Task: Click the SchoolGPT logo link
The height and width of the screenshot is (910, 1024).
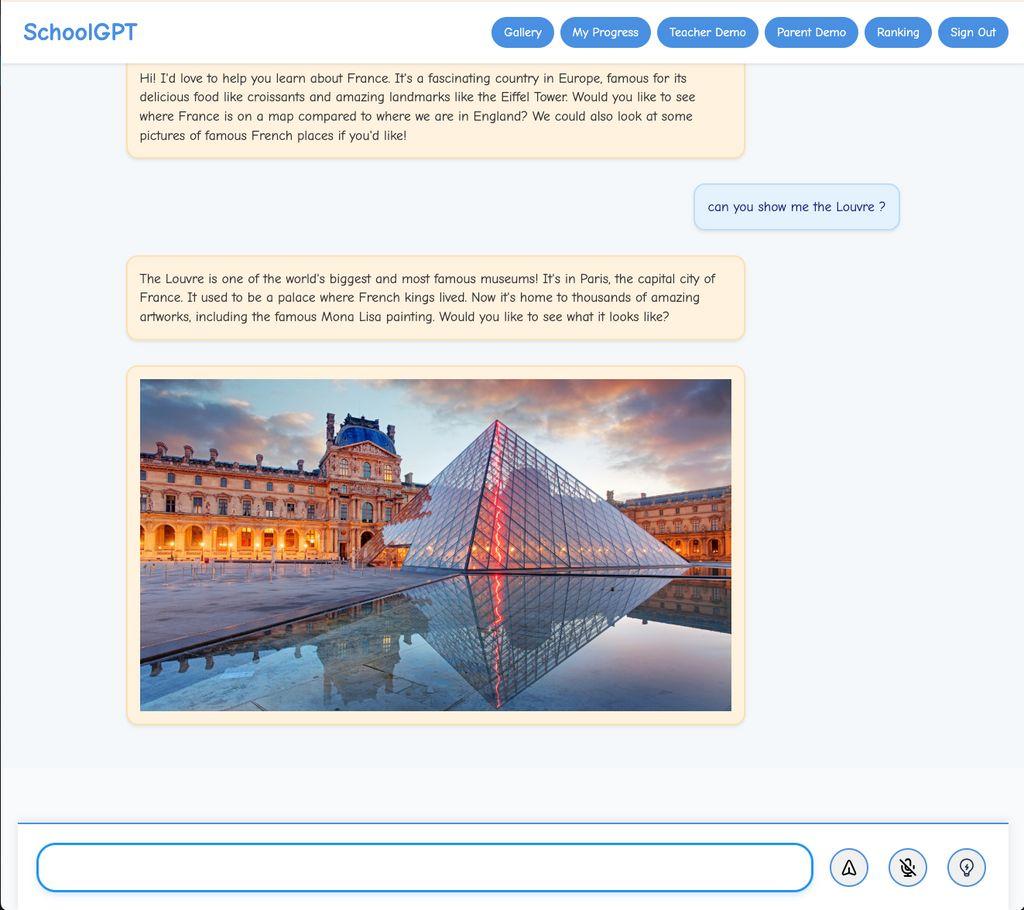Action: 80,32
